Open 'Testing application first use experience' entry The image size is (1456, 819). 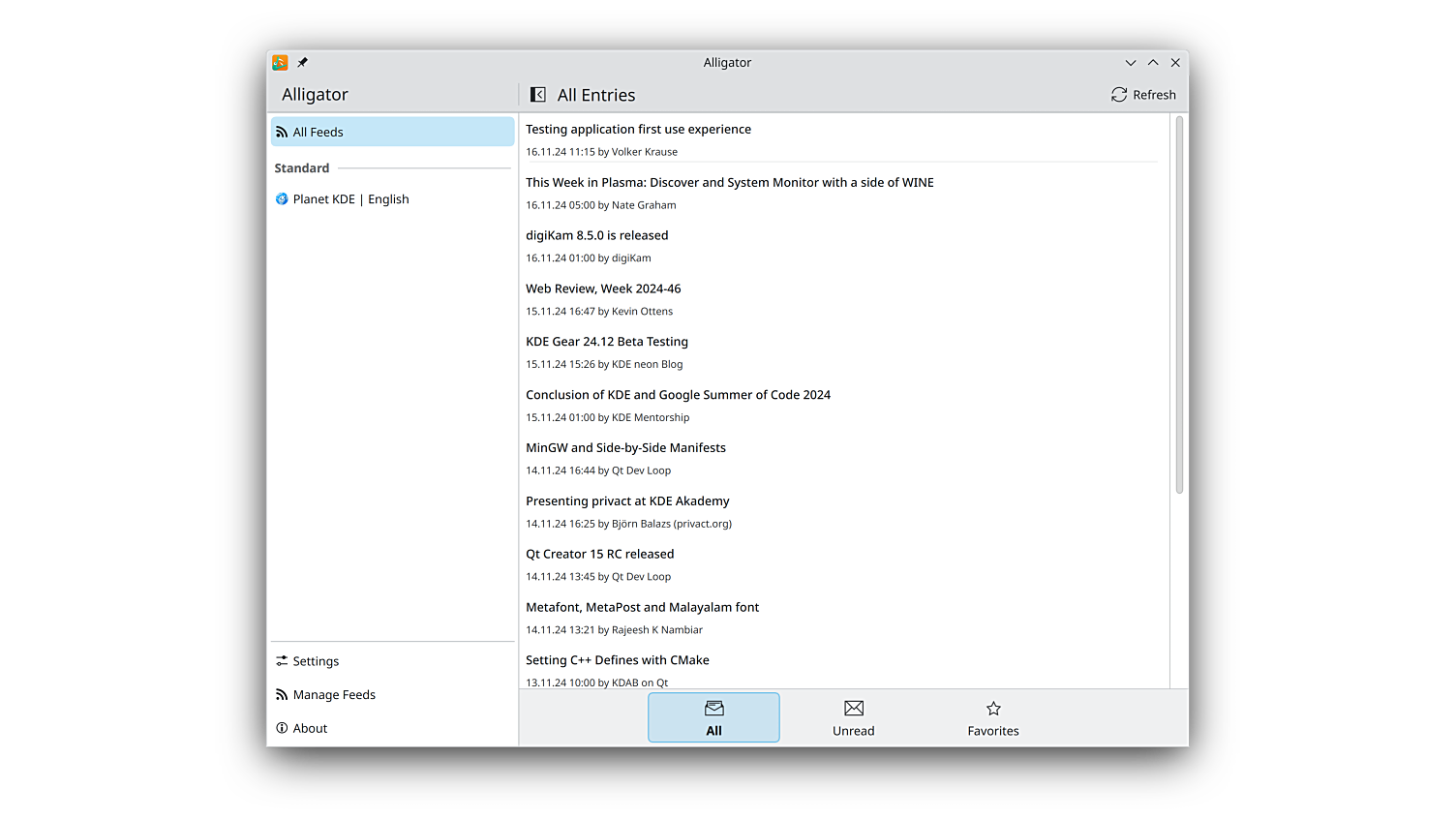pyautogui.click(x=638, y=130)
